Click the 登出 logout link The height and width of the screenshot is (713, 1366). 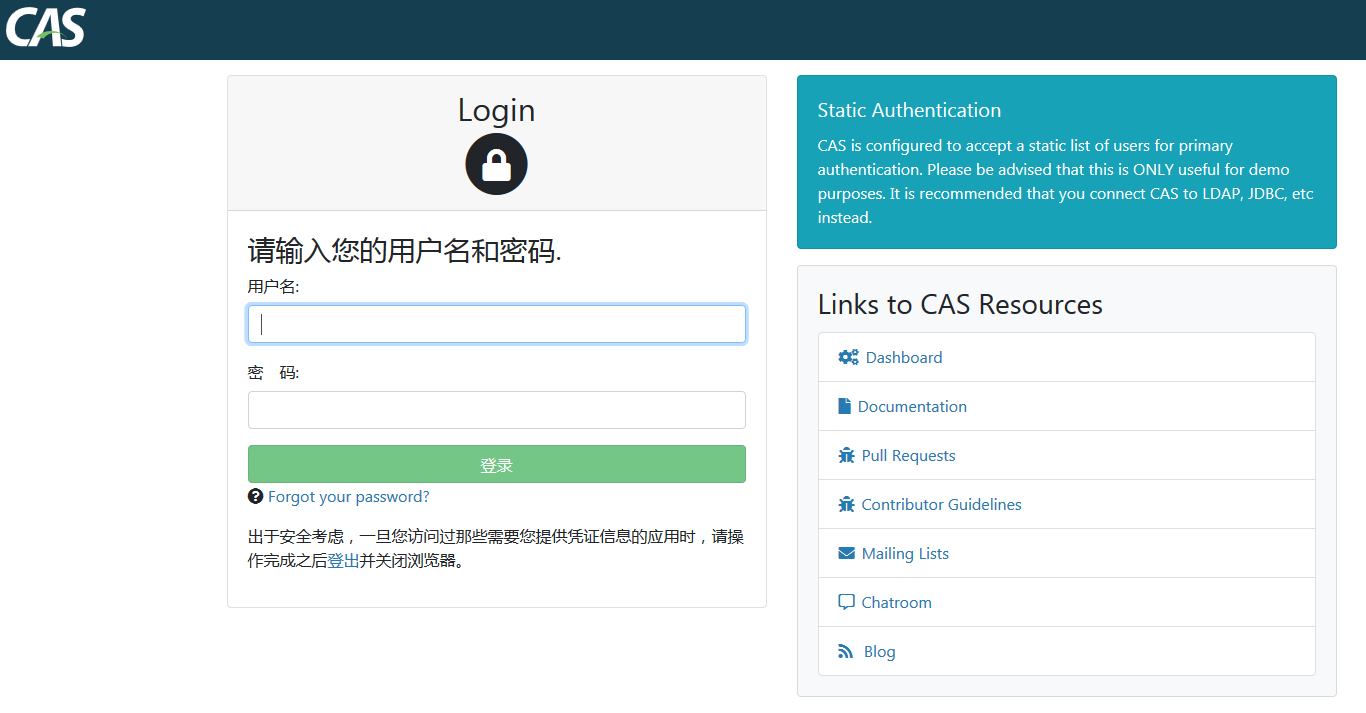click(343, 561)
